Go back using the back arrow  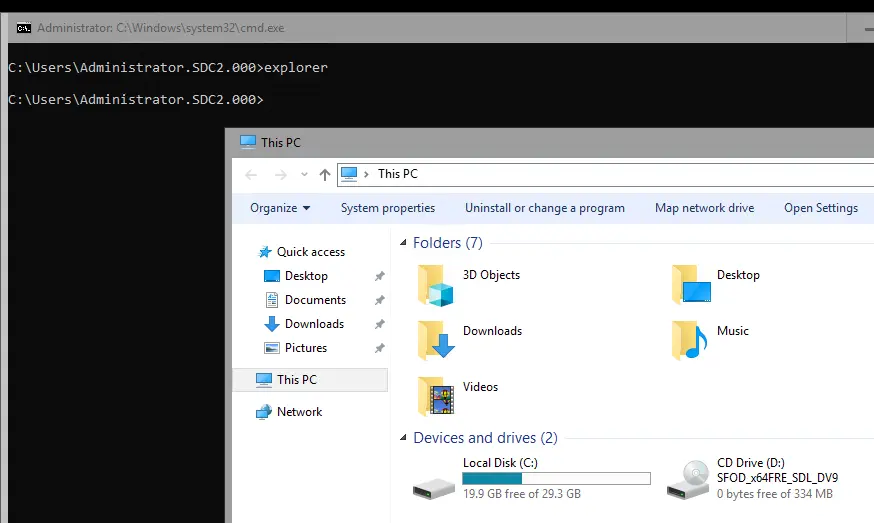coord(251,175)
